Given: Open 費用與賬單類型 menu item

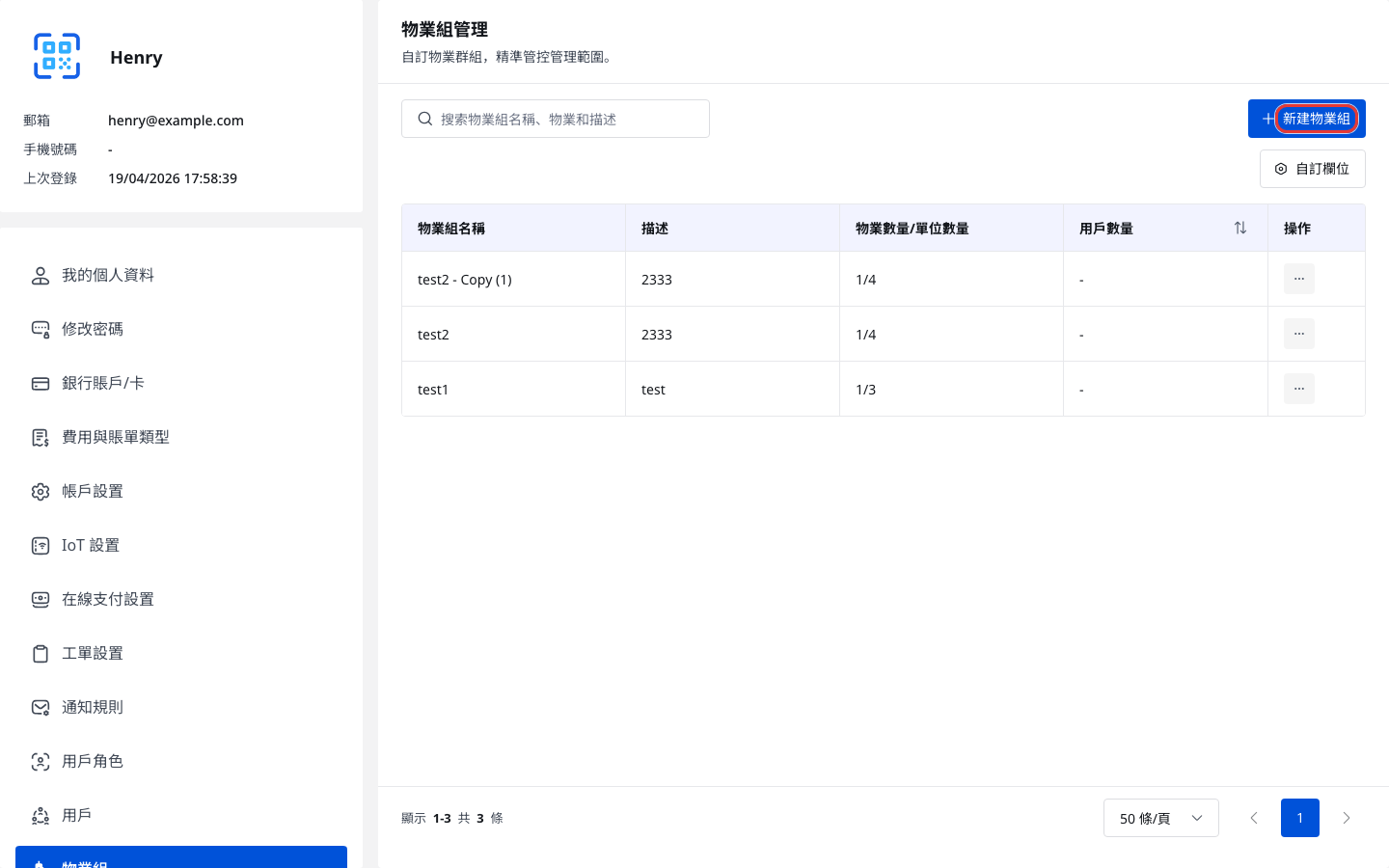Looking at the screenshot, I should (x=181, y=438).
